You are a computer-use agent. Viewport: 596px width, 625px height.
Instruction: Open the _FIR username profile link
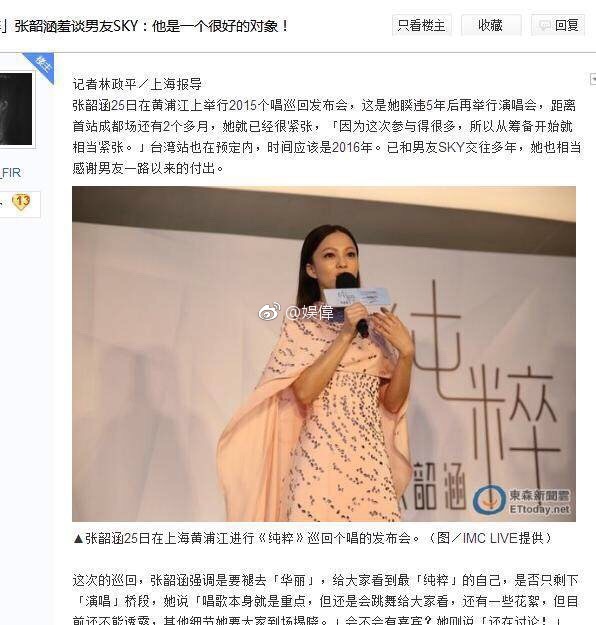click(x=10, y=173)
